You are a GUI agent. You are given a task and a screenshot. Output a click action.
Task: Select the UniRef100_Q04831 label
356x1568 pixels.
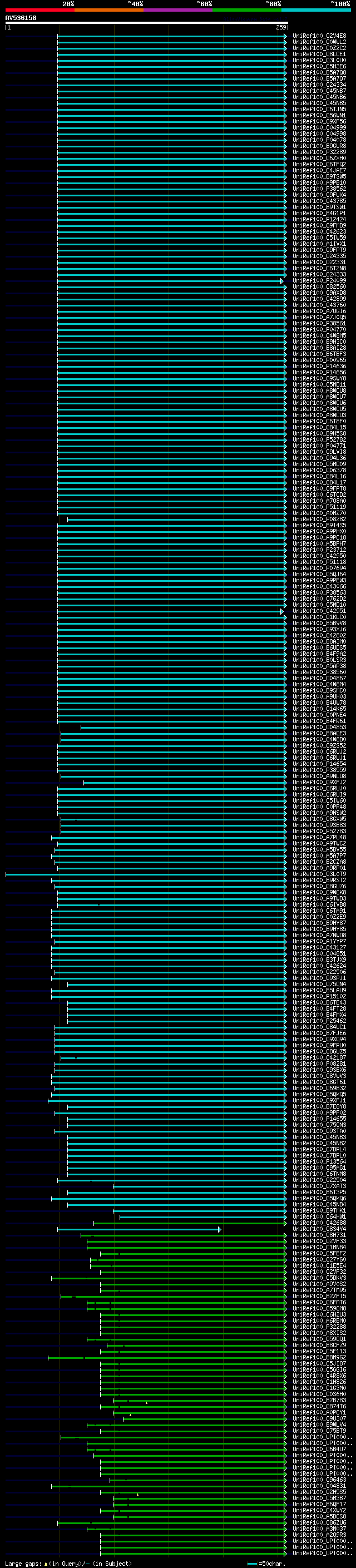click(319, 1486)
